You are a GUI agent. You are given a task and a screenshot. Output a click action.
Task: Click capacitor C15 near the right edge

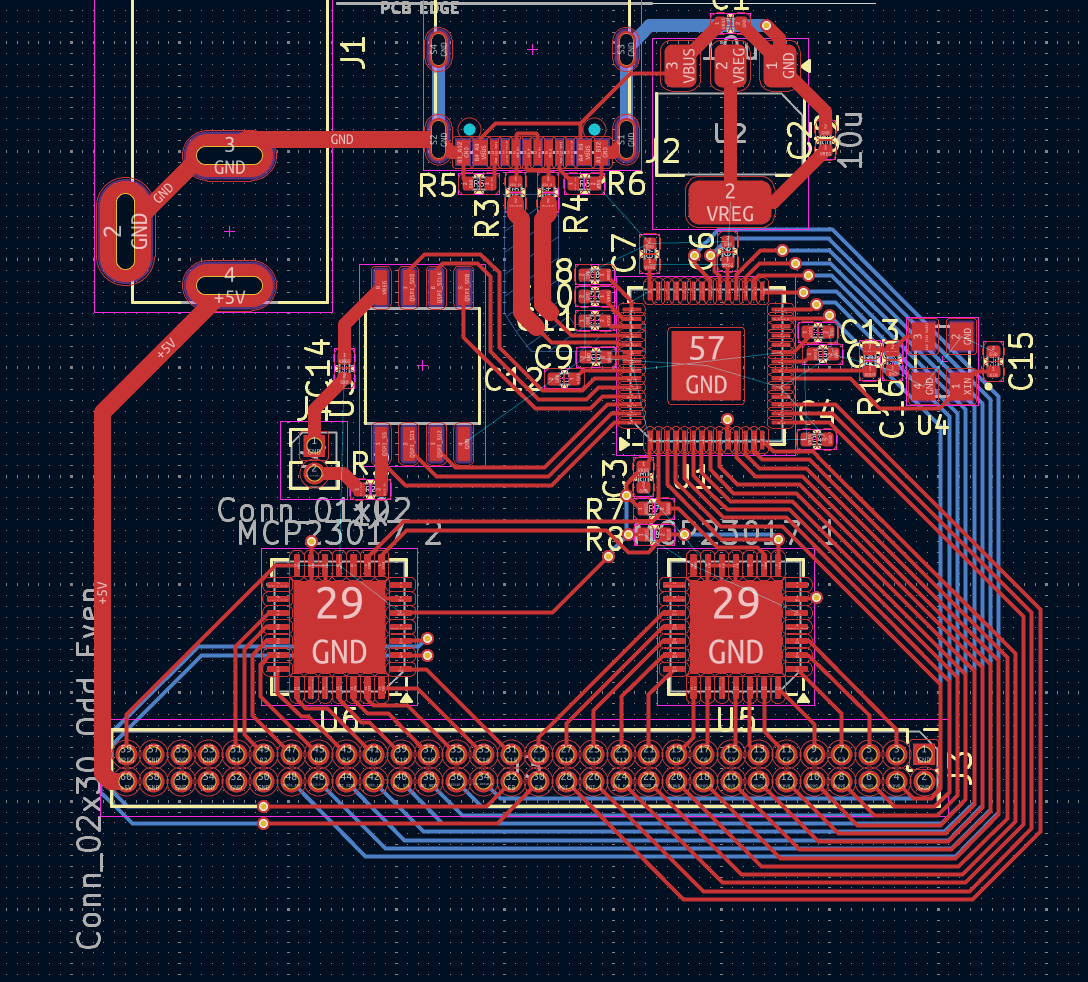point(993,358)
